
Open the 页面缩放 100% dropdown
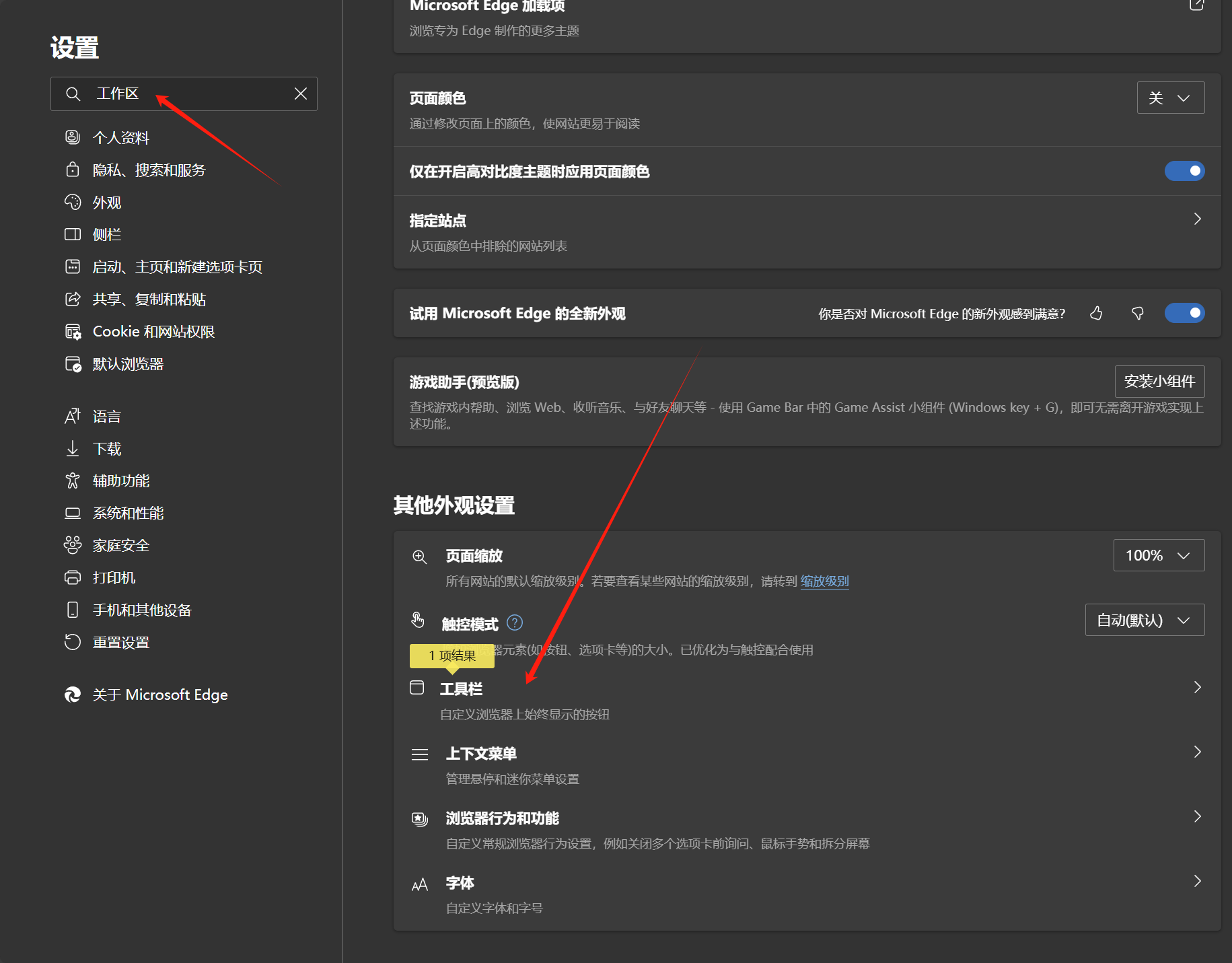[x=1159, y=556]
